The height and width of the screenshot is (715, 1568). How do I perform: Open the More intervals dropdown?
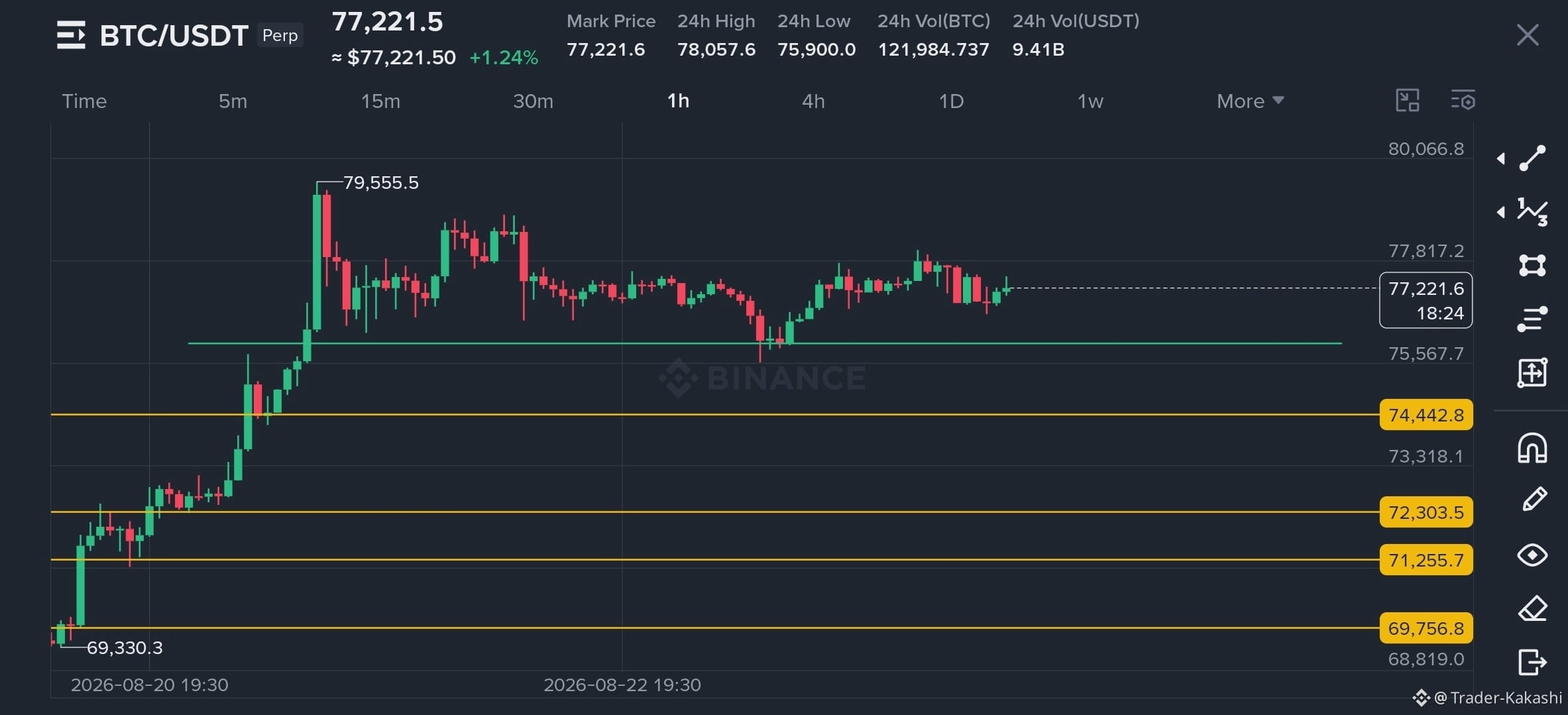1250,101
